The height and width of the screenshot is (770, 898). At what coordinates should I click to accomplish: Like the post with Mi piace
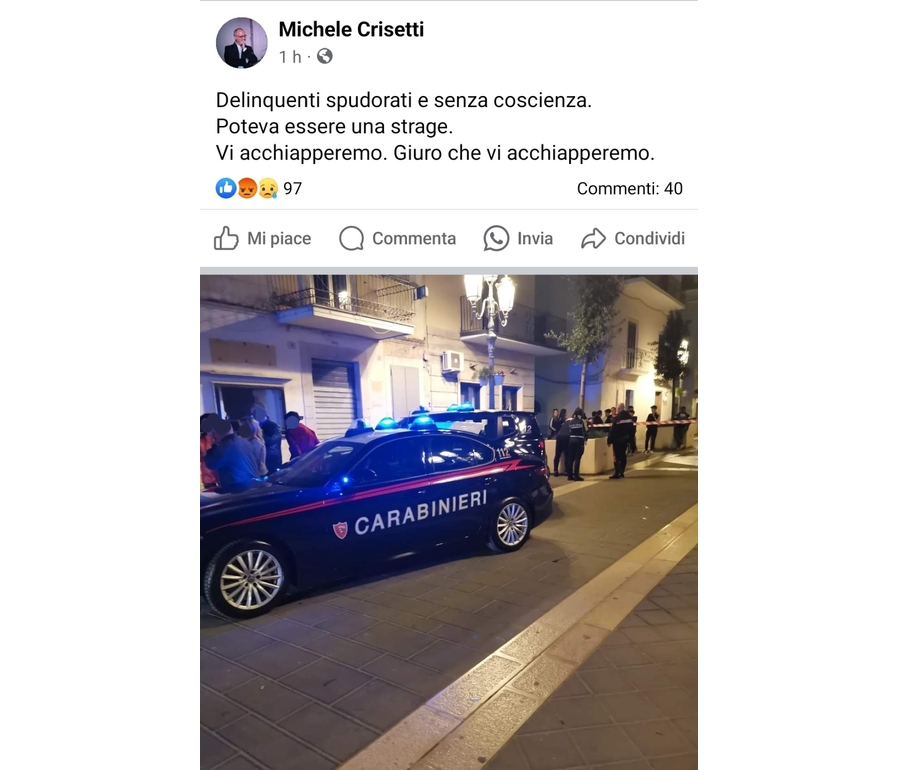tap(262, 238)
